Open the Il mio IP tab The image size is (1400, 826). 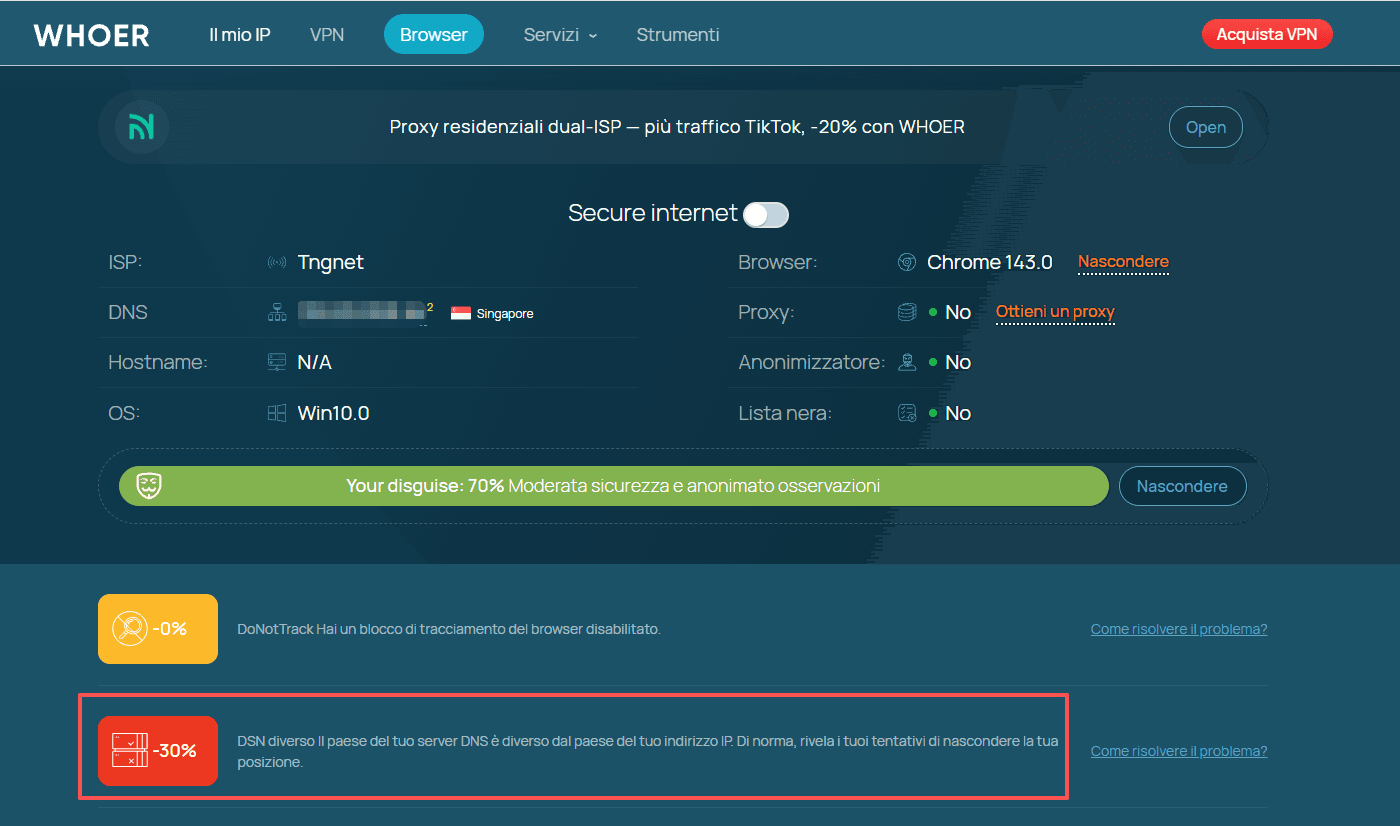coord(240,35)
